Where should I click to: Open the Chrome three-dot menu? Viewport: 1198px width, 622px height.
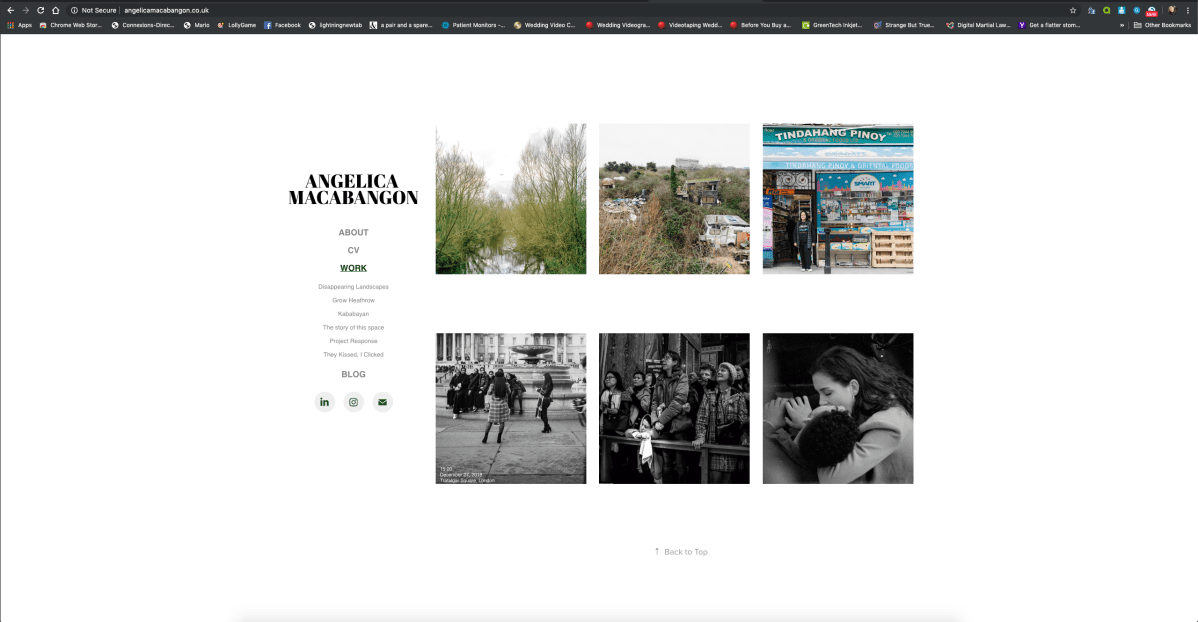1188,10
